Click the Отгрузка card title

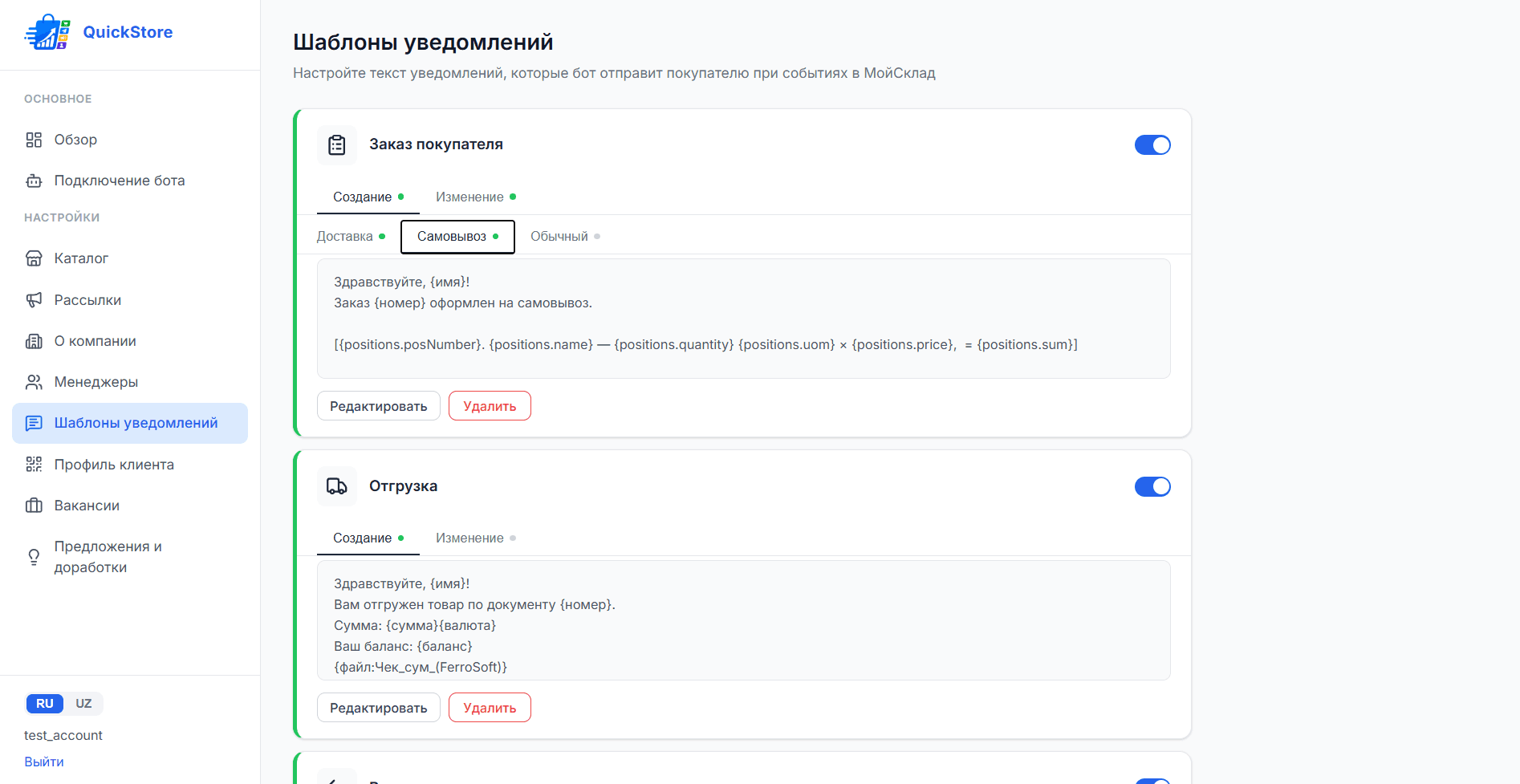403,486
